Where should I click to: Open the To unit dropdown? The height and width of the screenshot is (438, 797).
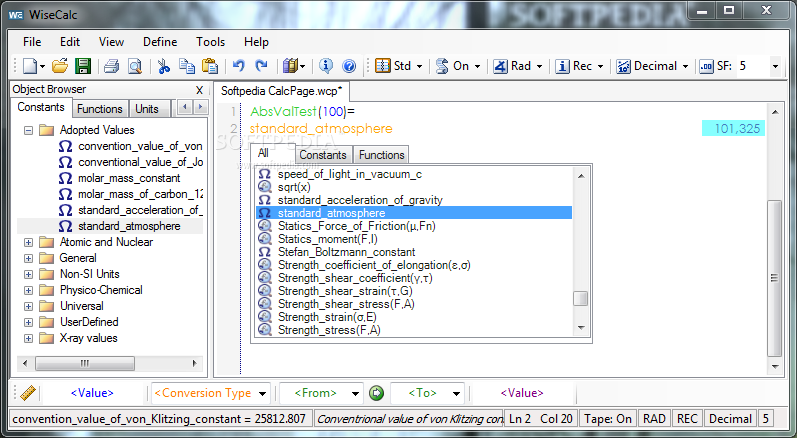click(456, 393)
